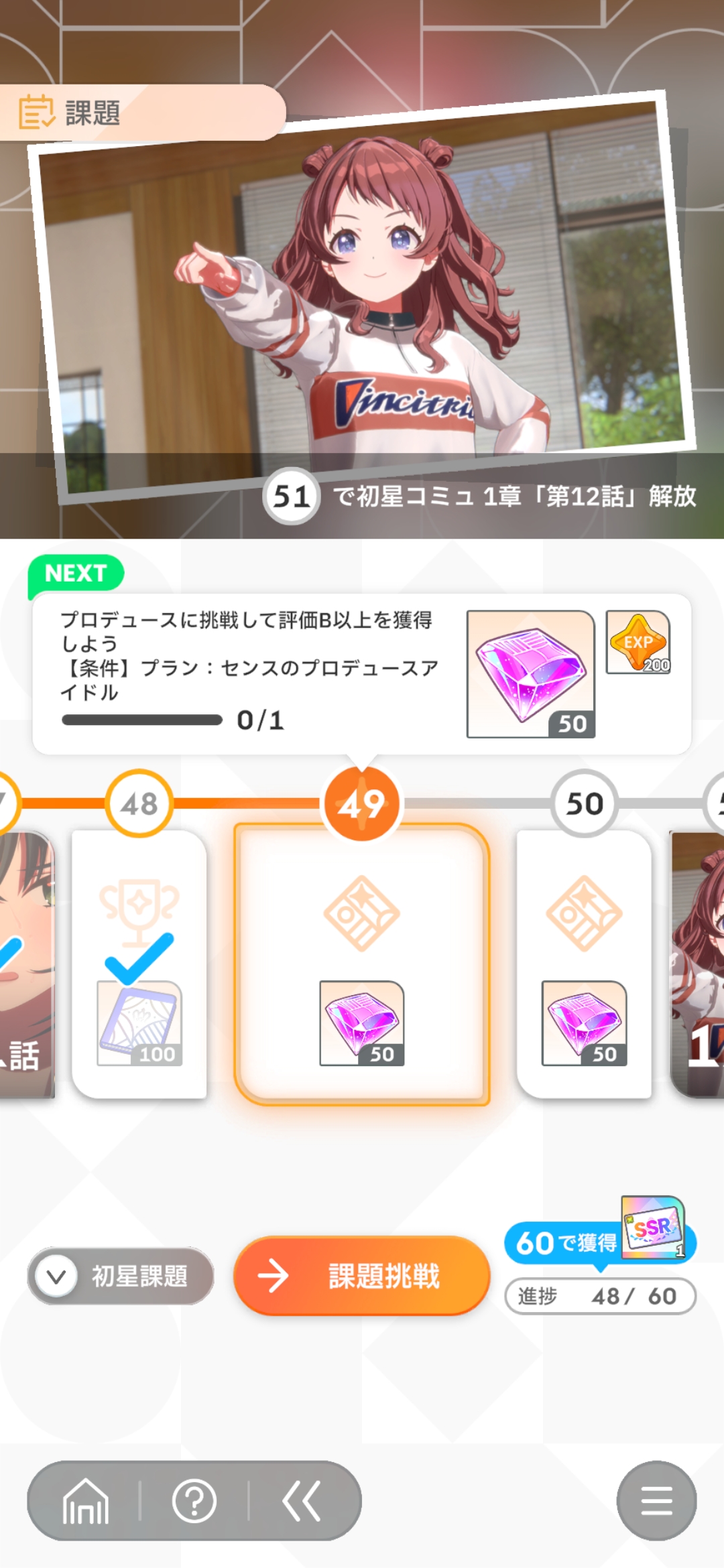The height and width of the screenshot is (1568, 724).
Task: Select timeline marker 48
Action: click(139, 803)
